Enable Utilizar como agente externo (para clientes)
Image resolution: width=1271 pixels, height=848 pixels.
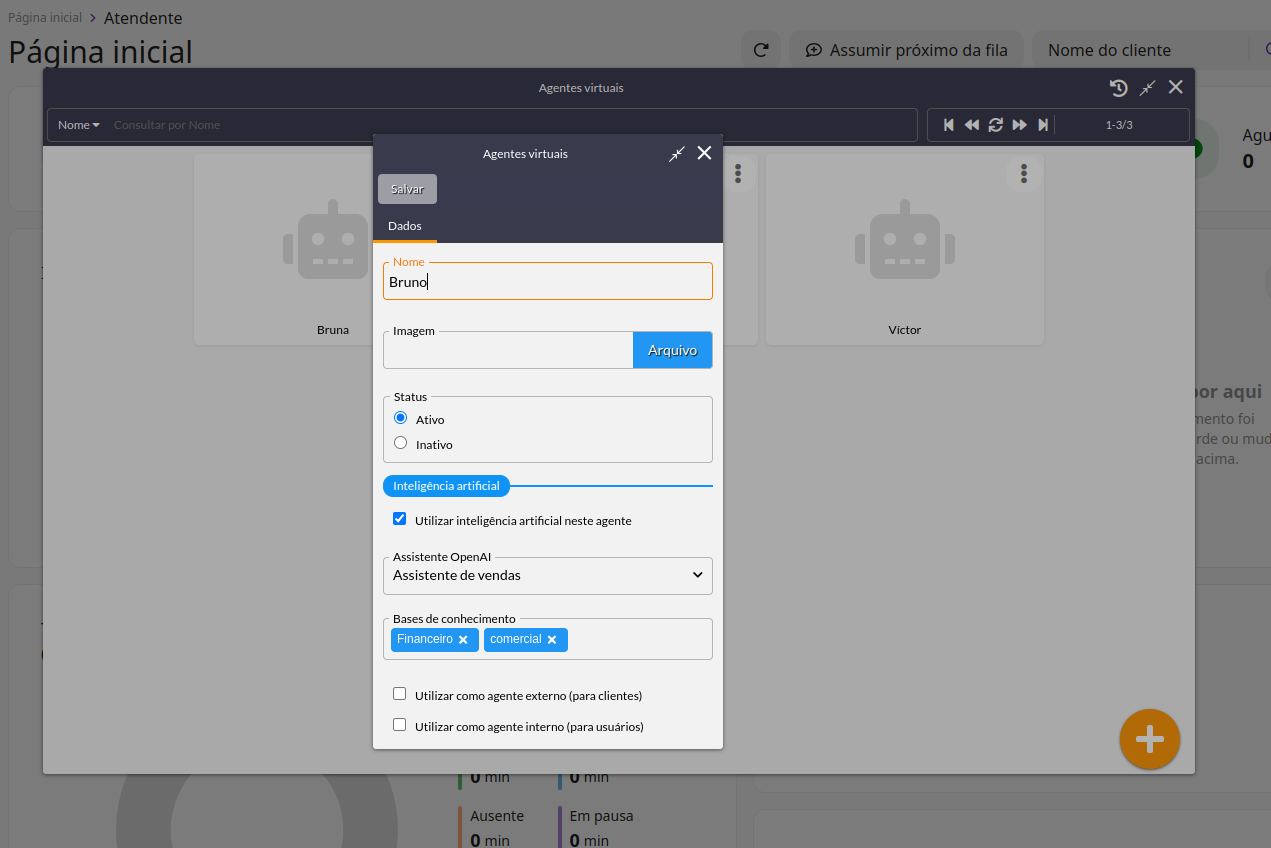[x=400, y=694]
